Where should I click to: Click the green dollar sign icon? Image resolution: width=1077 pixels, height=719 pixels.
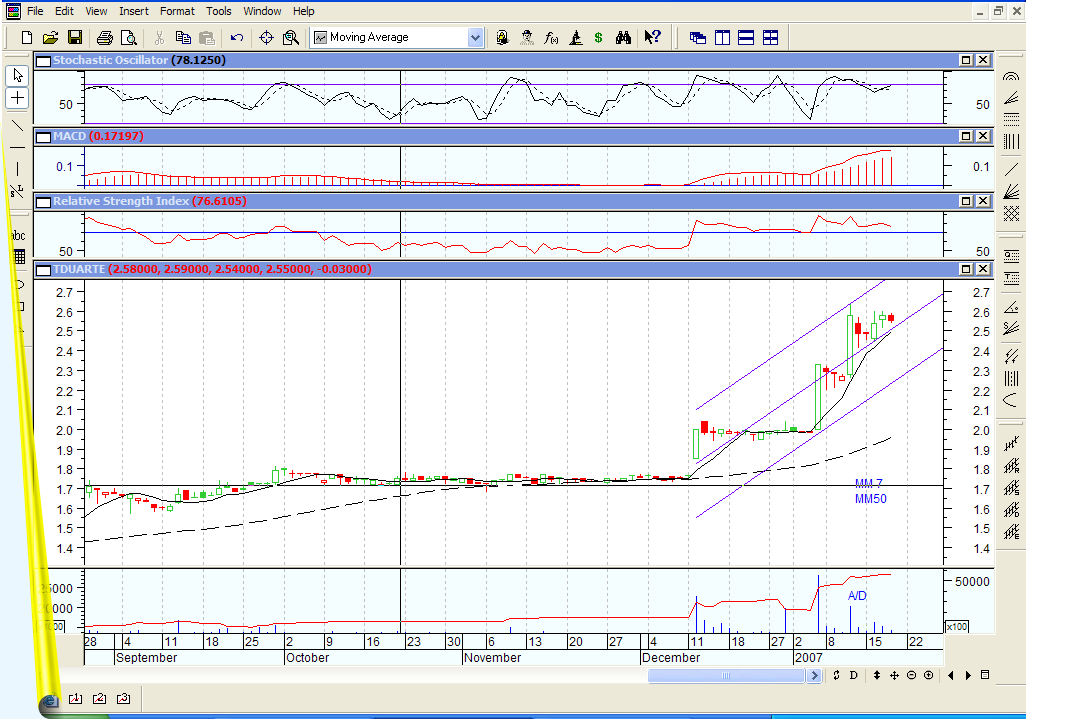(598, 38)
